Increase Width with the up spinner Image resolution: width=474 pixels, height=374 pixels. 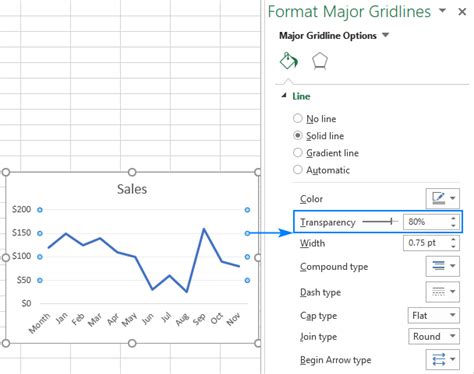coord(453,239)
